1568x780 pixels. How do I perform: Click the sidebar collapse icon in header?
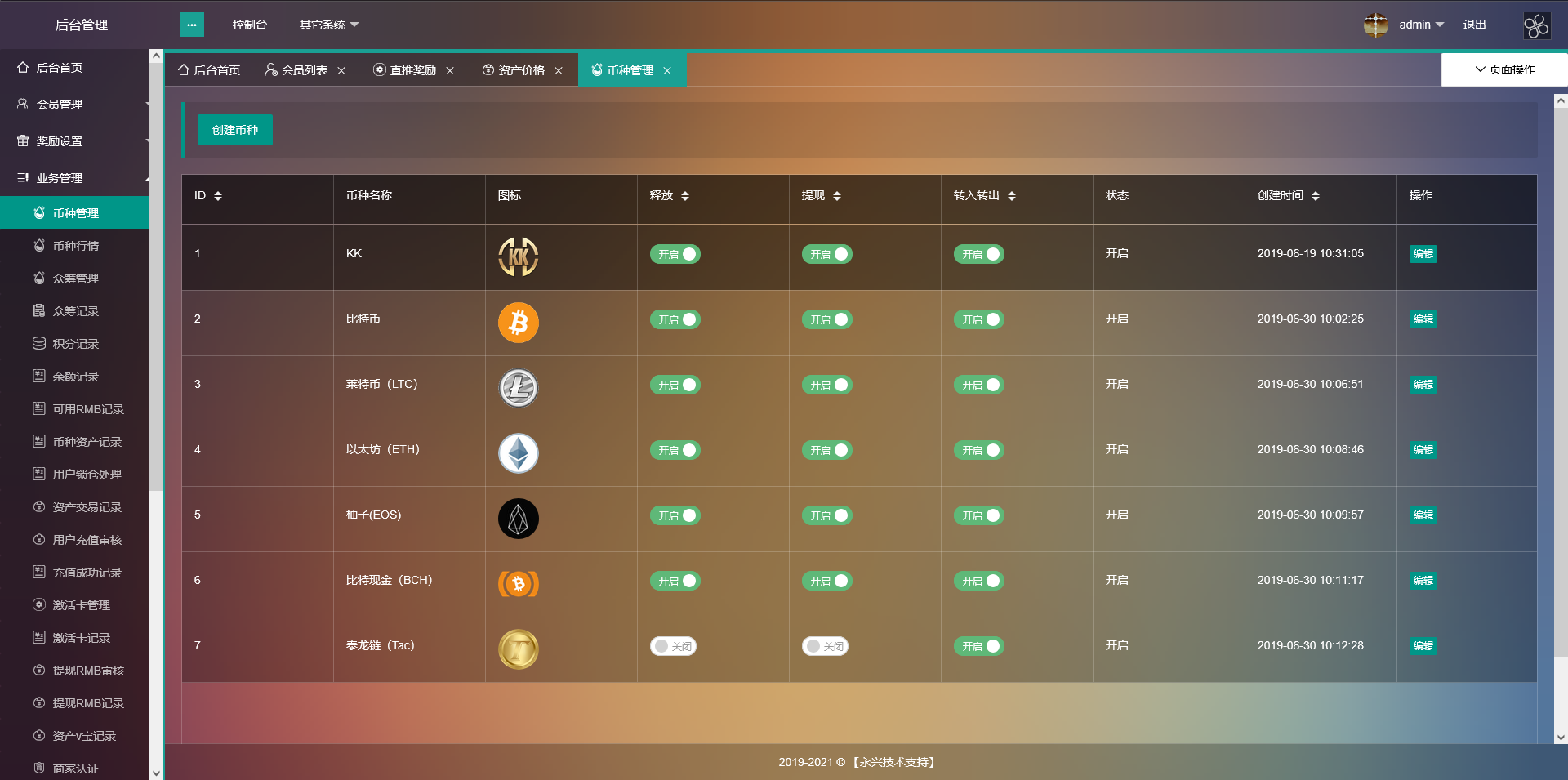(x=191, y=25)
